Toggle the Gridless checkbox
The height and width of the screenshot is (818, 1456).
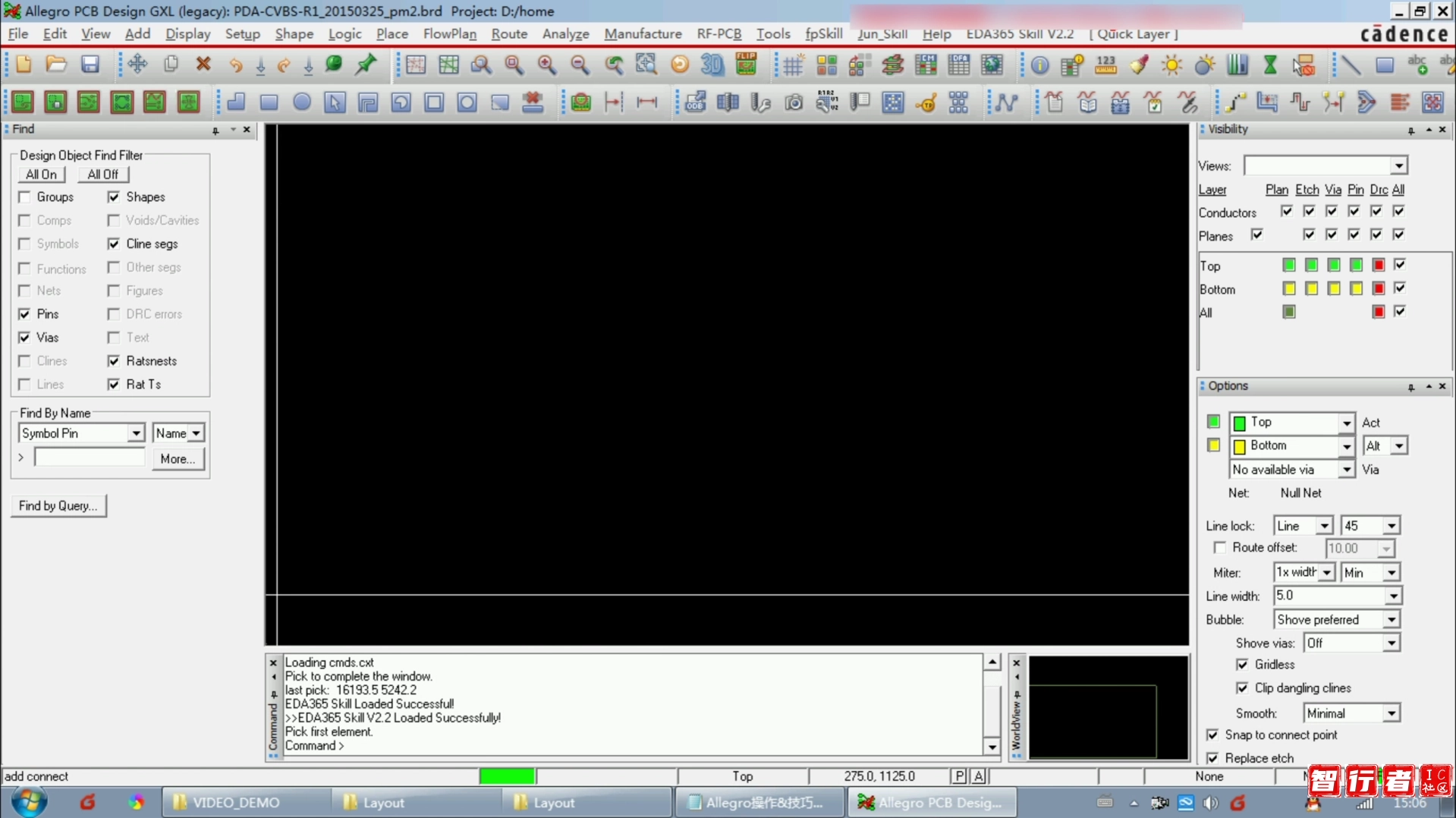pos(1242,664)
